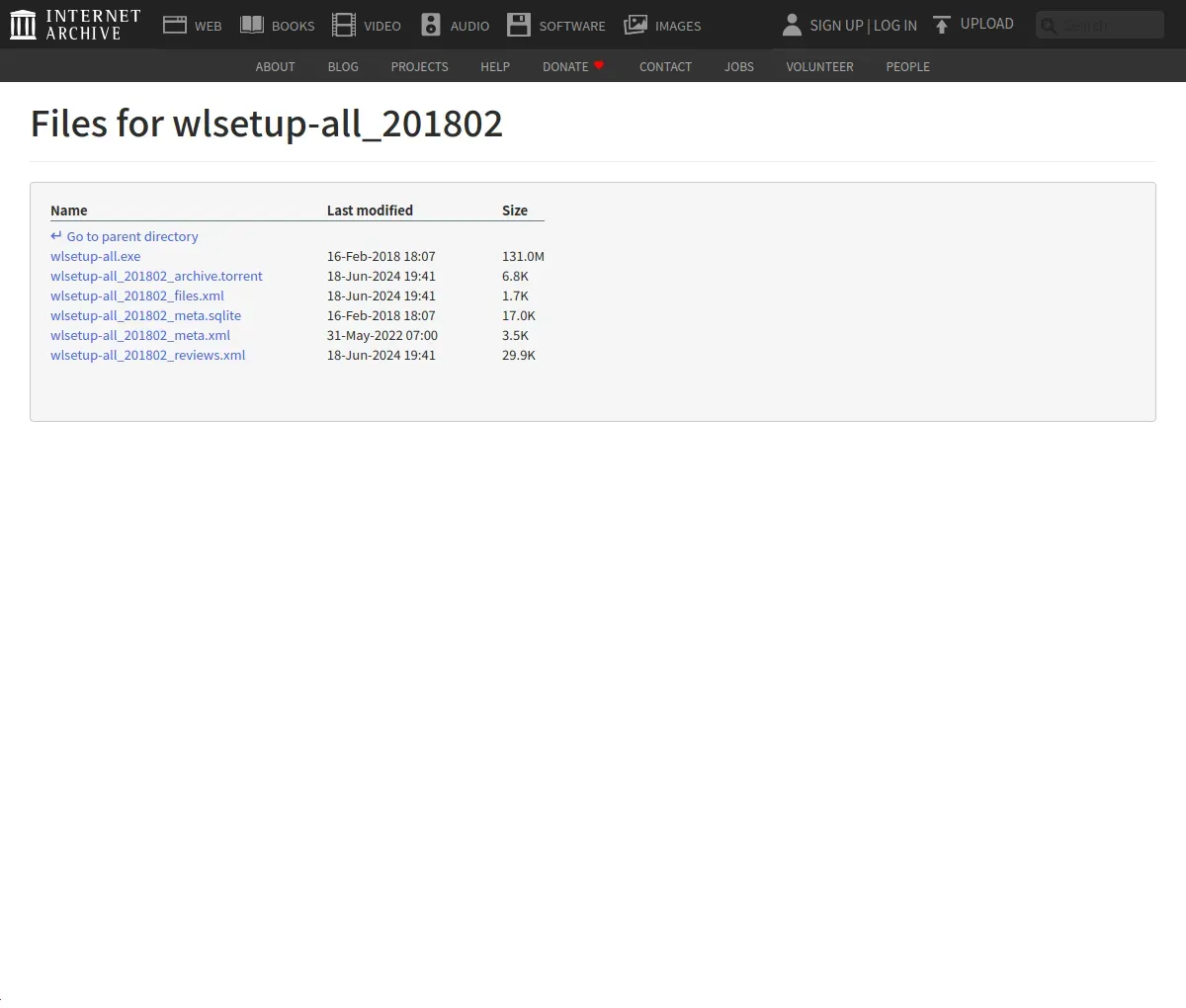Open the Video filmstrip icon
1186x1008 pixels.
(343, 25)
